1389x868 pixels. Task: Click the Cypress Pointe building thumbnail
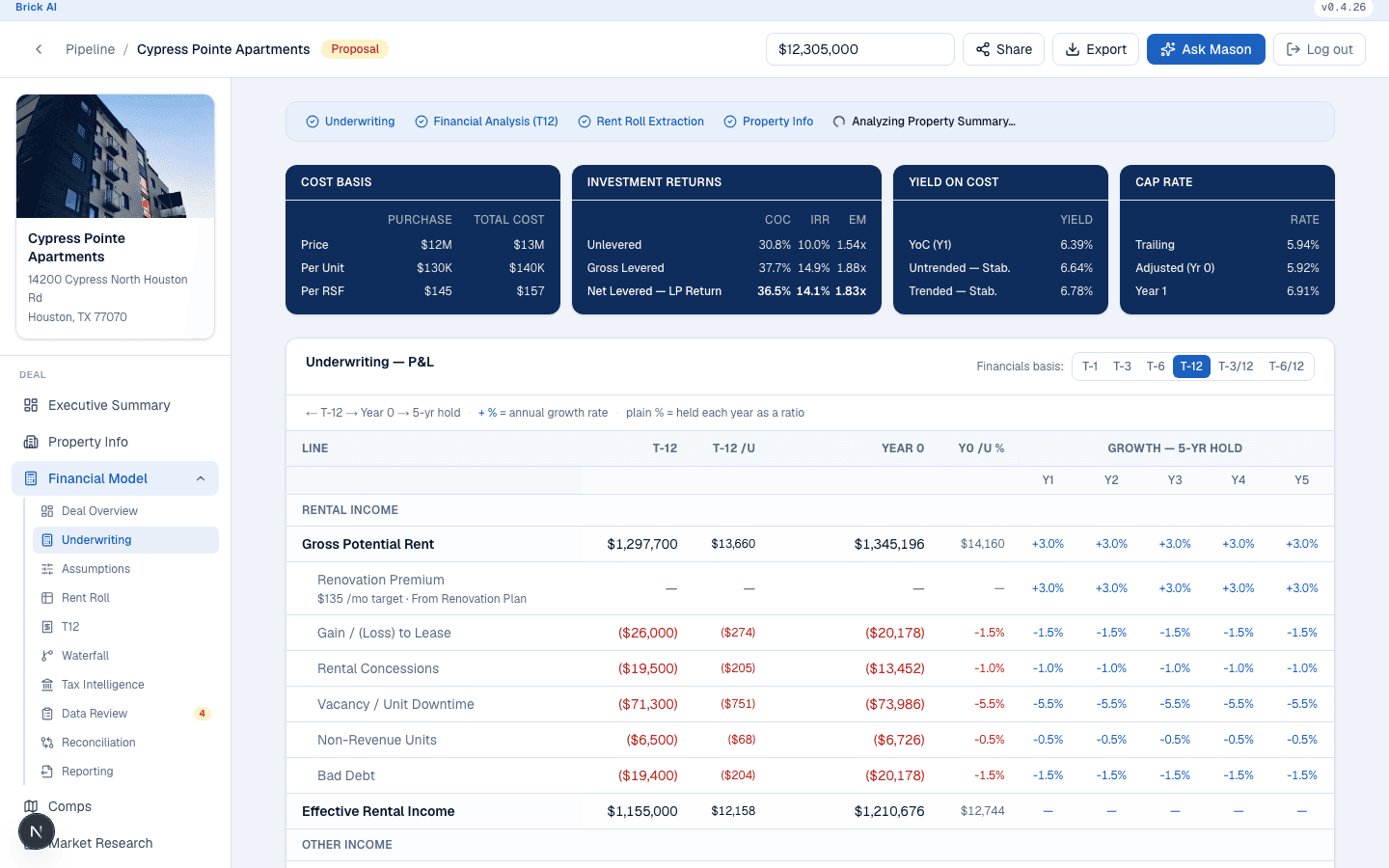tap(116, 156)
